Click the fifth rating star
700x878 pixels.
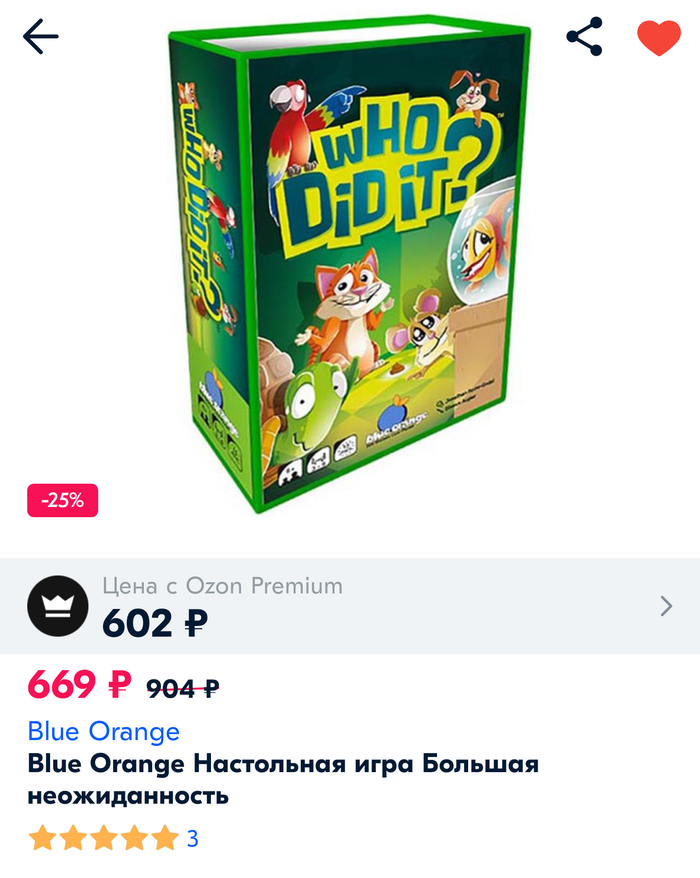(165, 838)
